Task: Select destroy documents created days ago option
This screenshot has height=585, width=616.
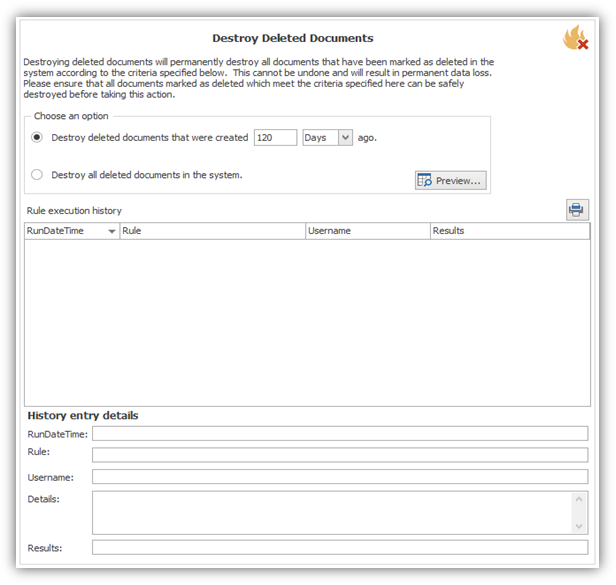Action: click(x=37, y=138)
